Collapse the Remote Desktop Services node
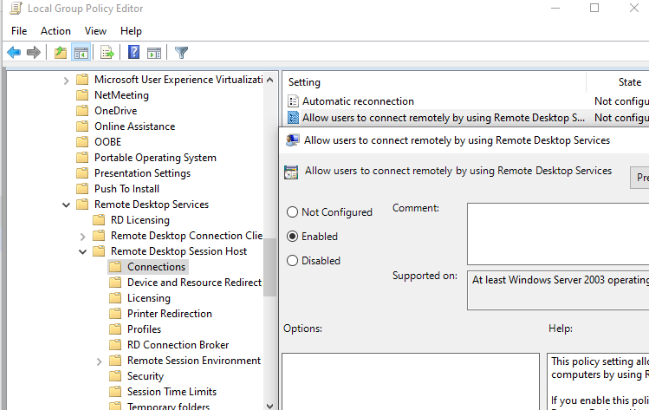This screenshot has height=419, width=657. [66, 205]
